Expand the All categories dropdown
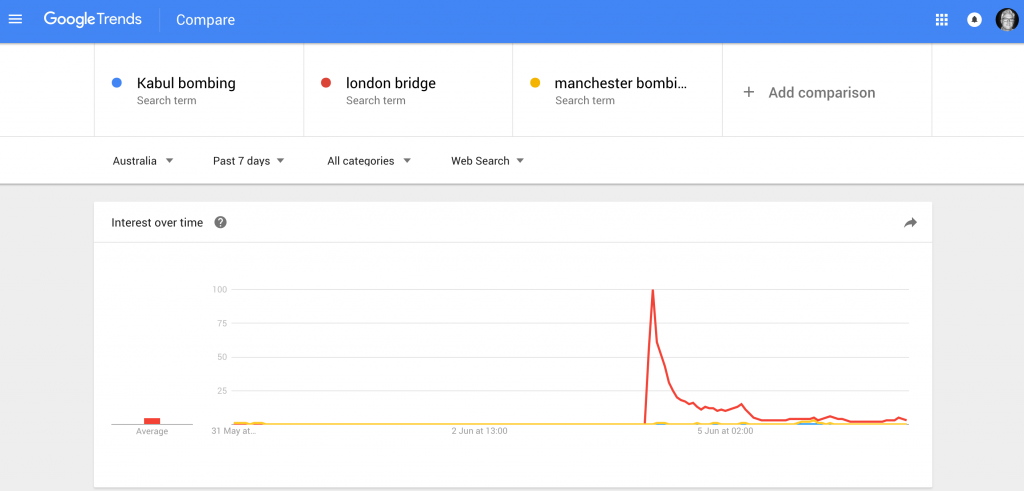 [x=369, y=161]
